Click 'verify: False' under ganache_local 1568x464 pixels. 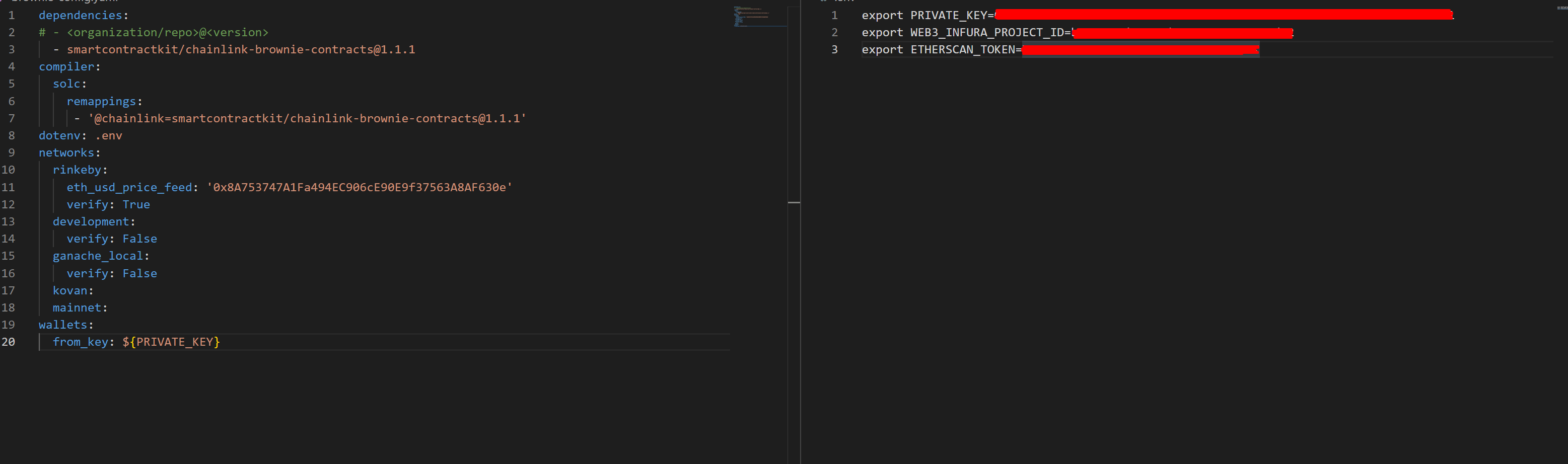pos(112,273)
